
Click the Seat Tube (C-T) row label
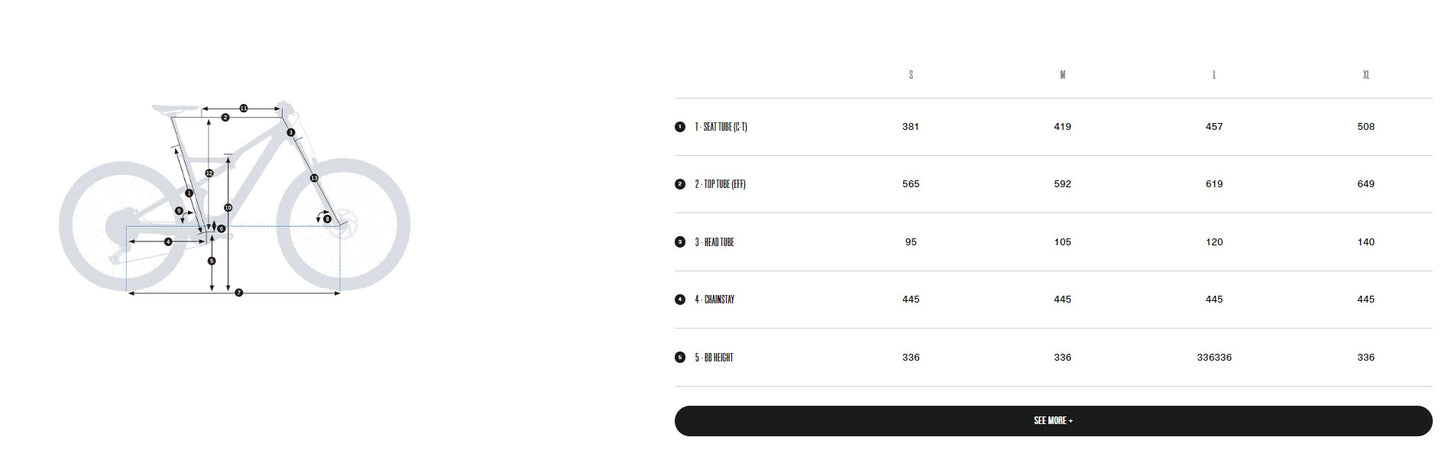click(x=721, y=127)
